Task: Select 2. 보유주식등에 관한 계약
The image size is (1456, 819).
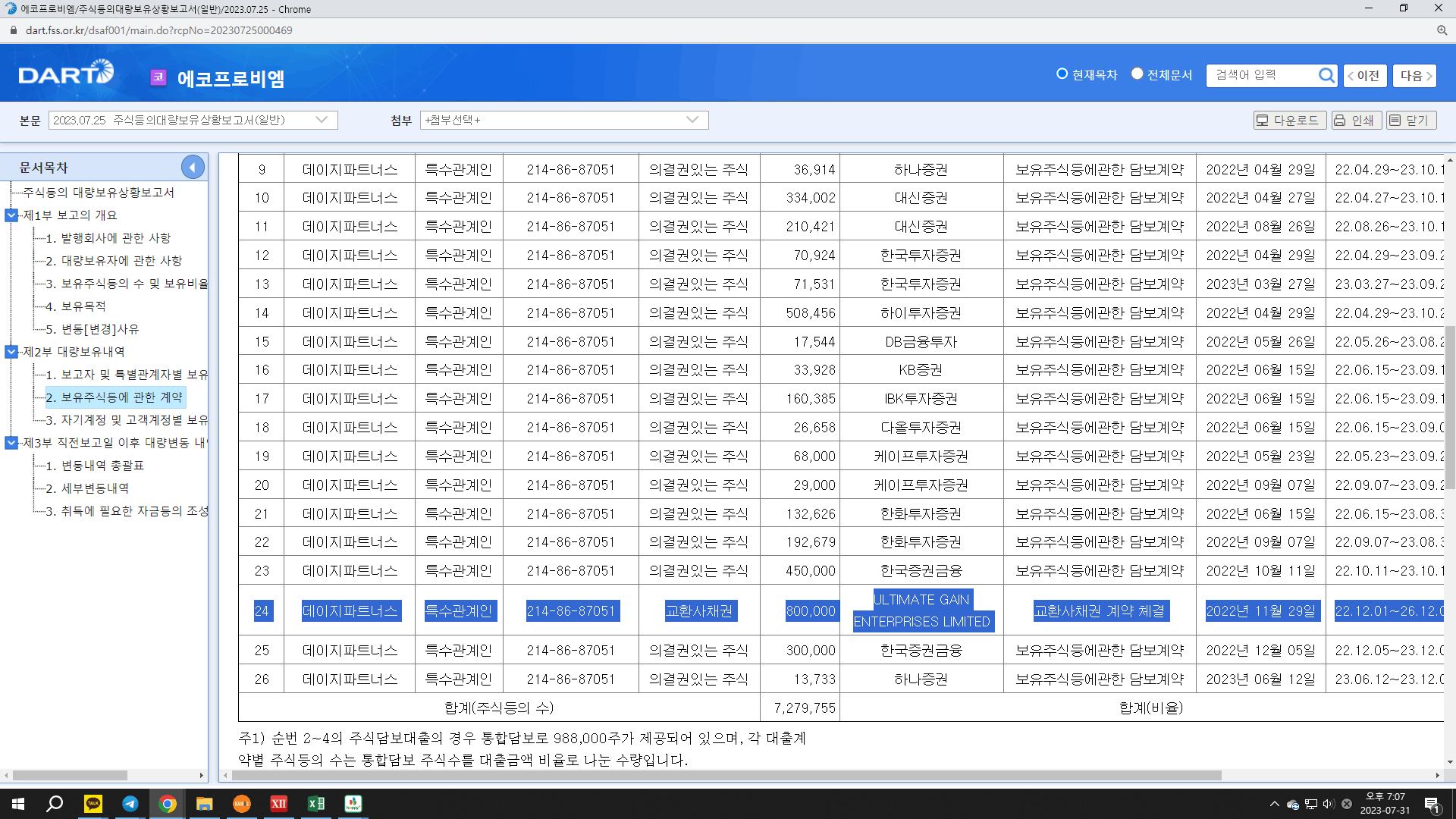Action: tap(115, 397)
